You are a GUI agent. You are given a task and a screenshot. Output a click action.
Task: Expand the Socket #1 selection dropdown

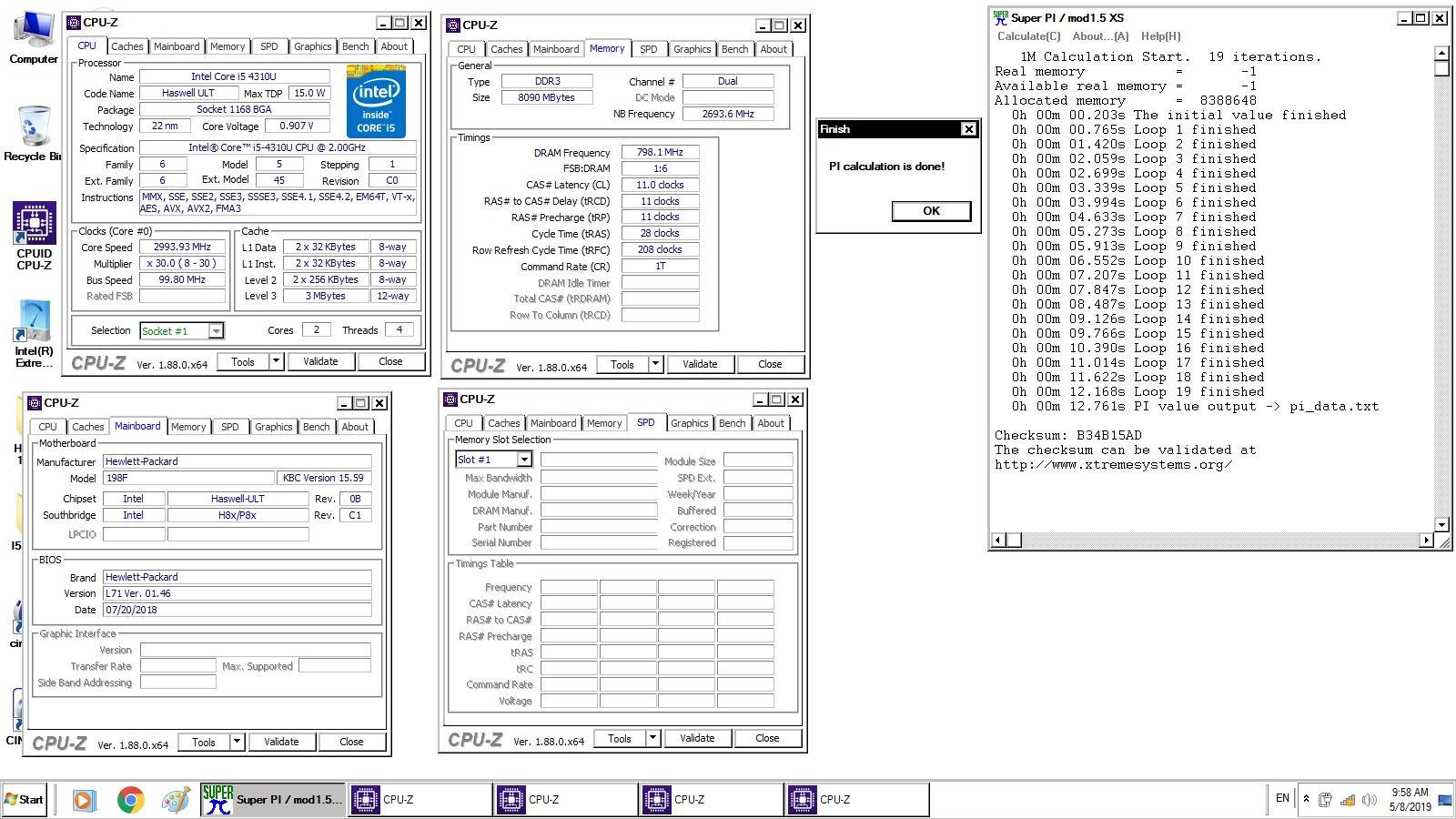coord(216,330)
